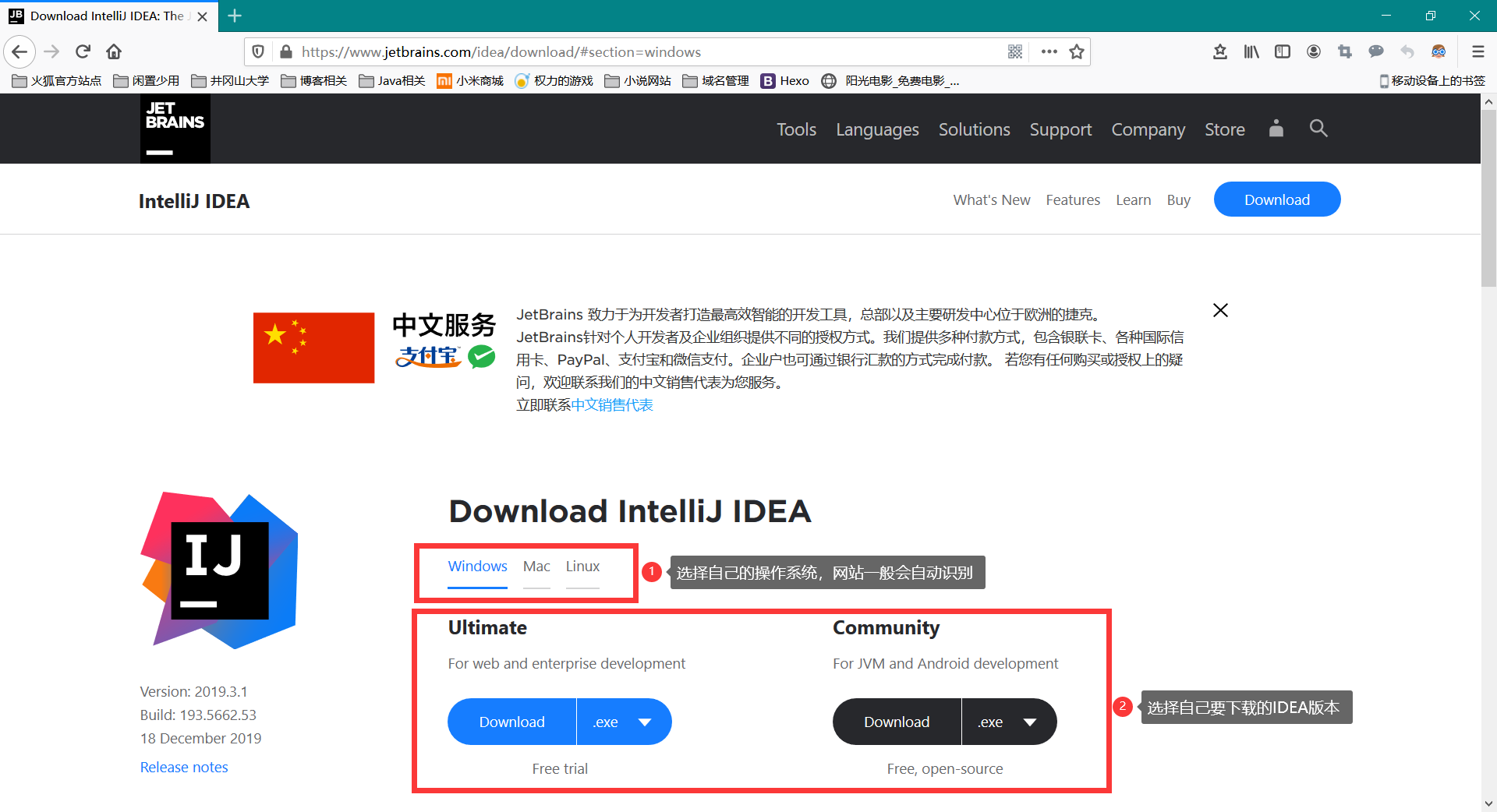Click the JetBrains logo in header

click(x=175, y=129)
